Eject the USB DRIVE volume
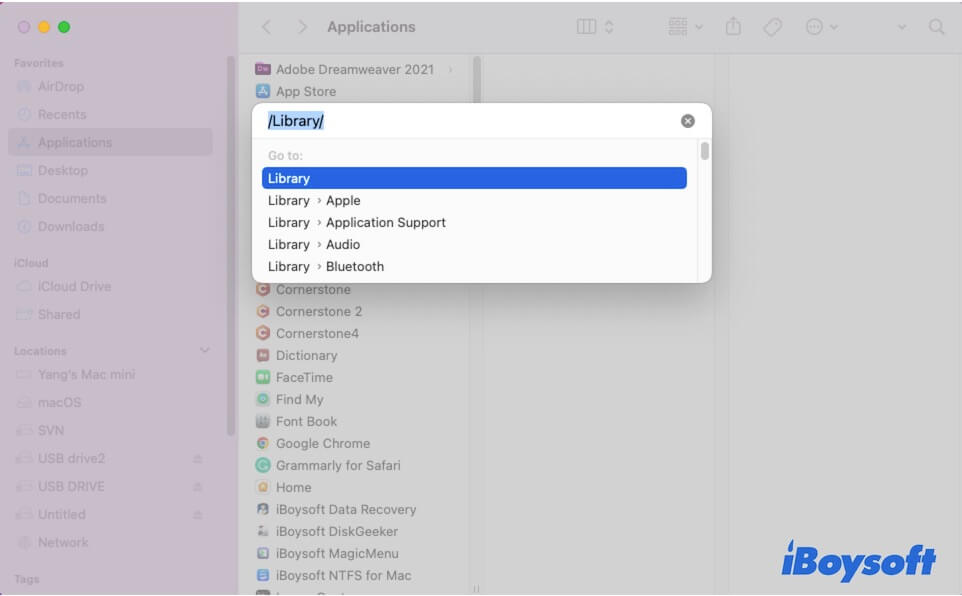 click(198, 487)
